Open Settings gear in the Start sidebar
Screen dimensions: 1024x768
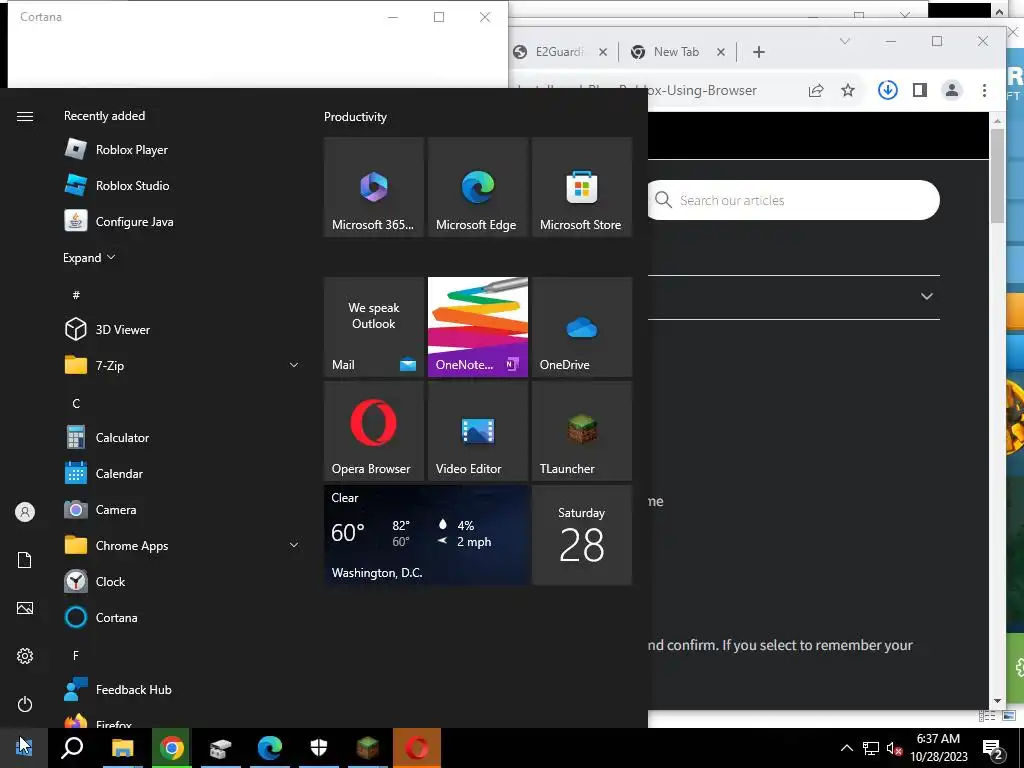(x=25, y=656)
